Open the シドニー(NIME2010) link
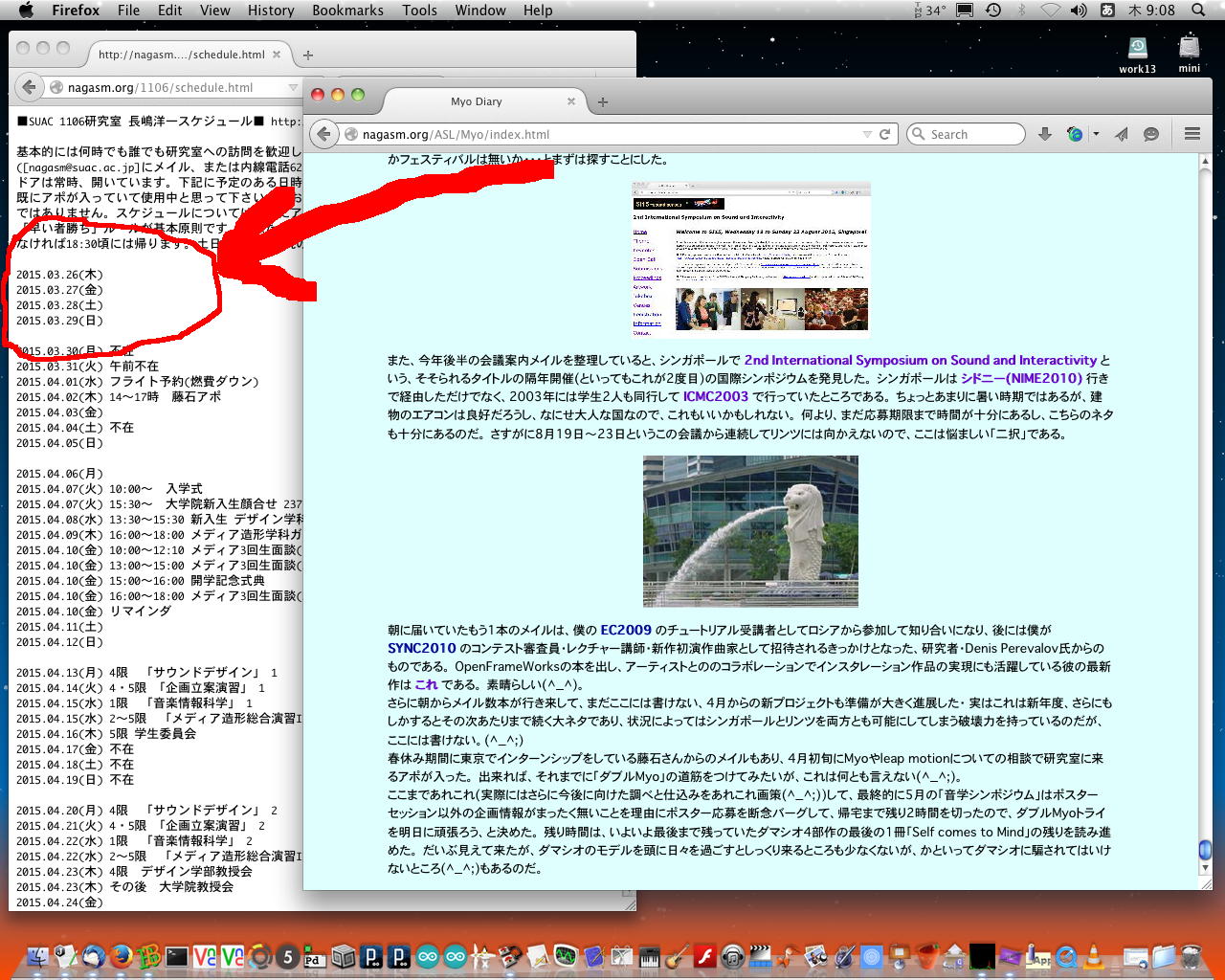Screen dimensions: 1225x980 tap(1022, 379)
